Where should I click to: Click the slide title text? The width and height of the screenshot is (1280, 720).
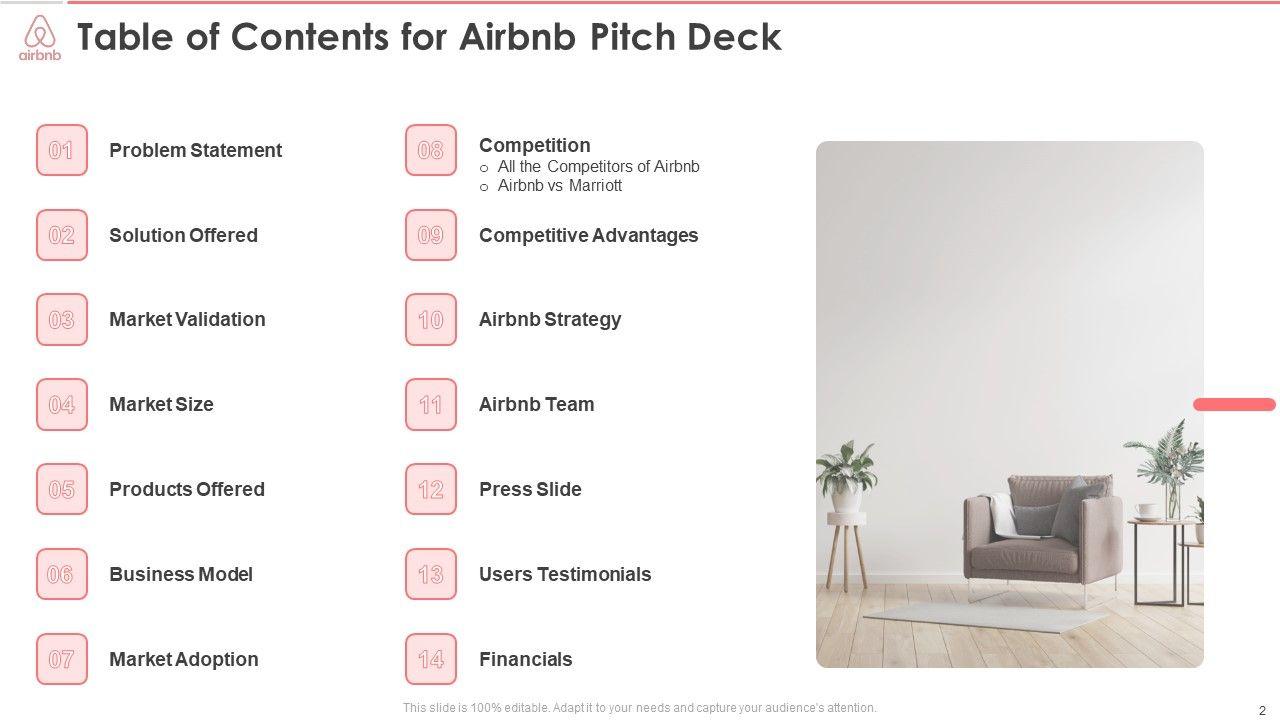point(429,37)
